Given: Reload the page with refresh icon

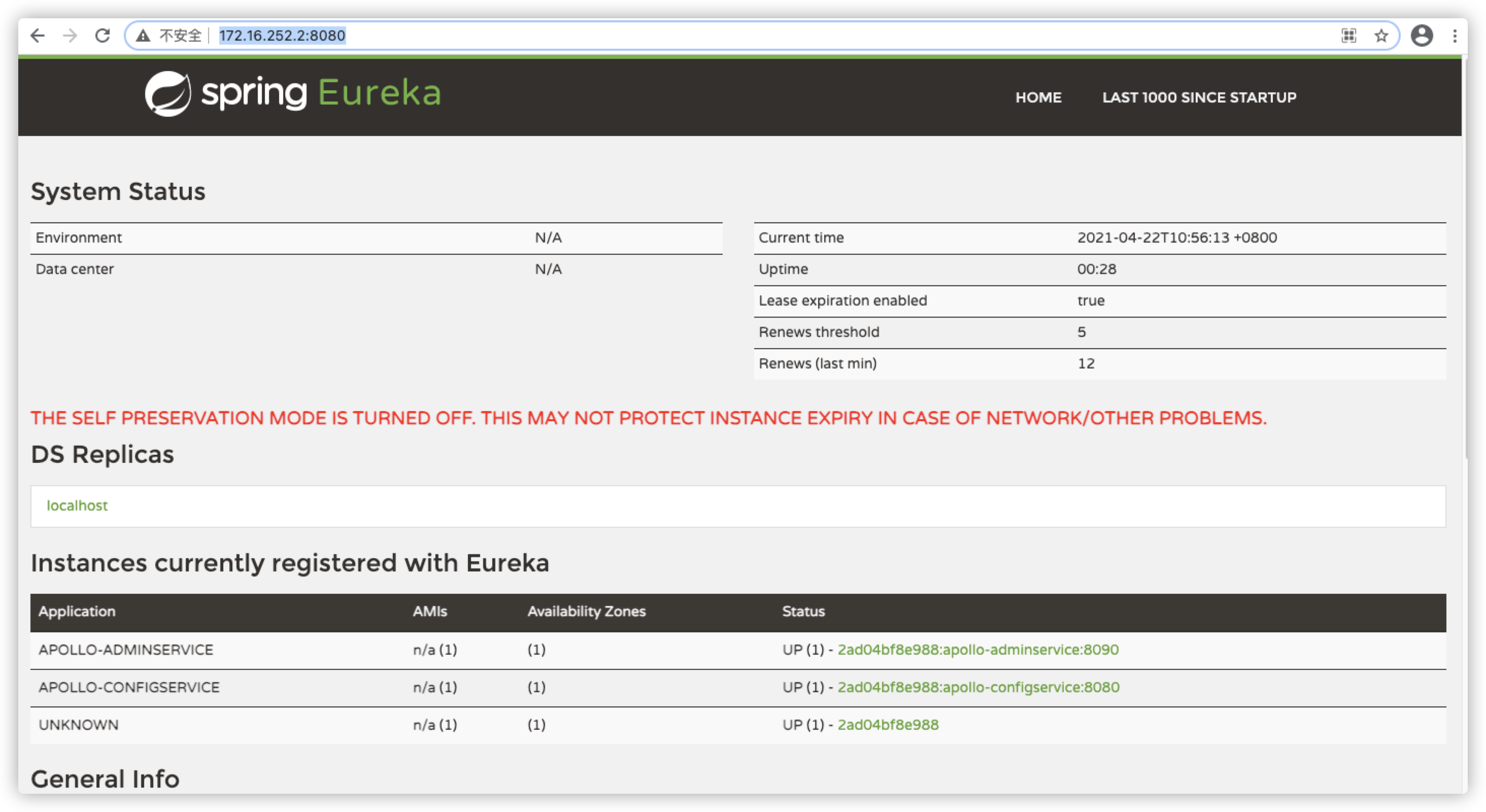Looking at the screenshot, I should click(x=103, y=36).
